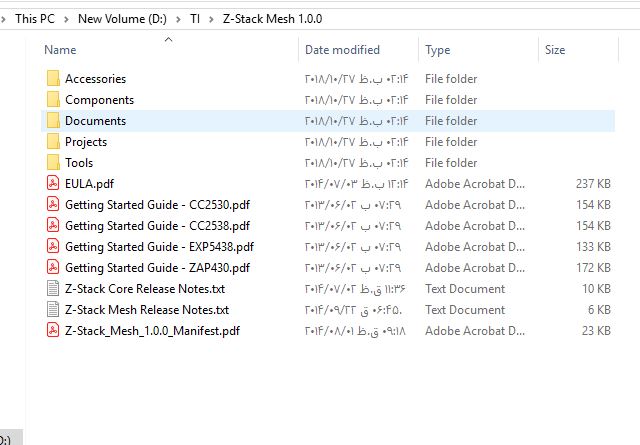Screen dimensions: 640x445
Task: Select Getting Started Guide - ZAP430.pdf
Action: [x=158, y=268]
